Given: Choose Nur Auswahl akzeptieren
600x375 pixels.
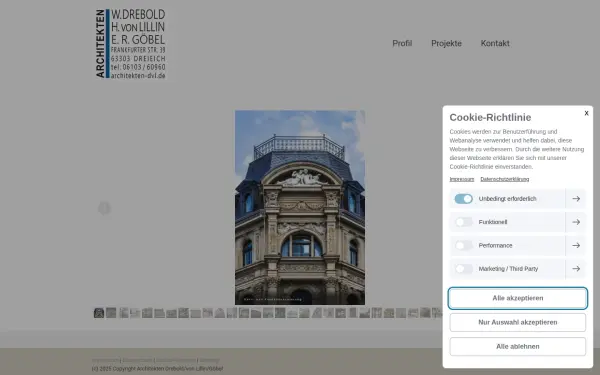Looking at the screenshot, I should [x=518, y=322].
